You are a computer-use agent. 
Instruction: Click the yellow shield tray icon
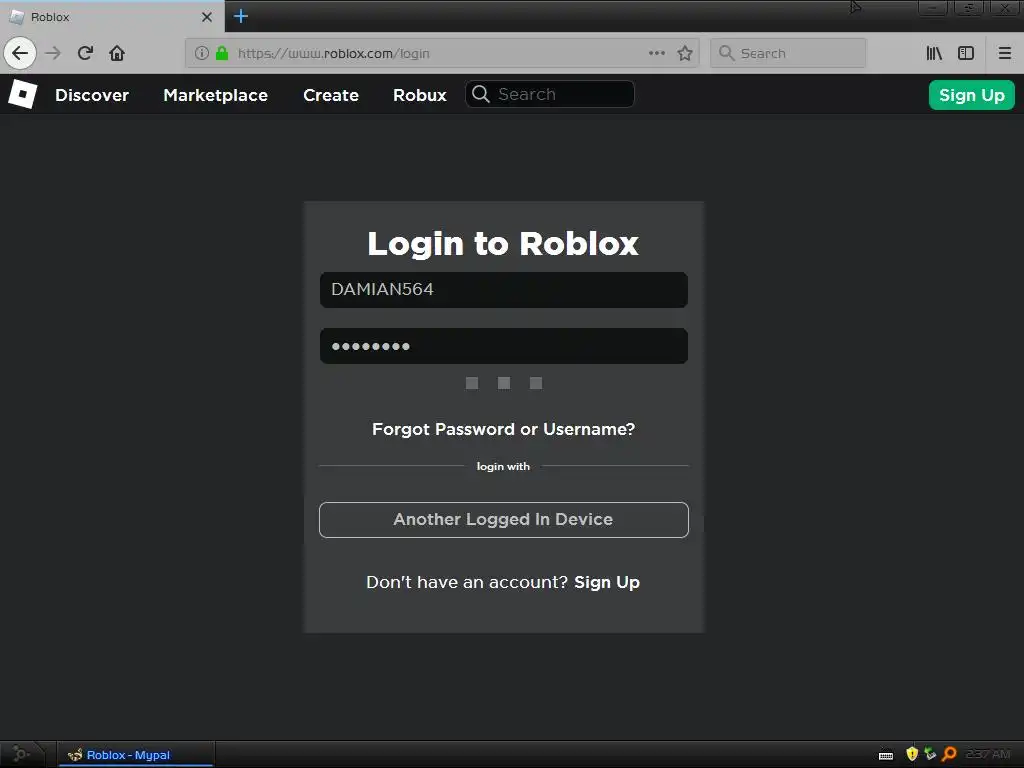click(912, 754)
